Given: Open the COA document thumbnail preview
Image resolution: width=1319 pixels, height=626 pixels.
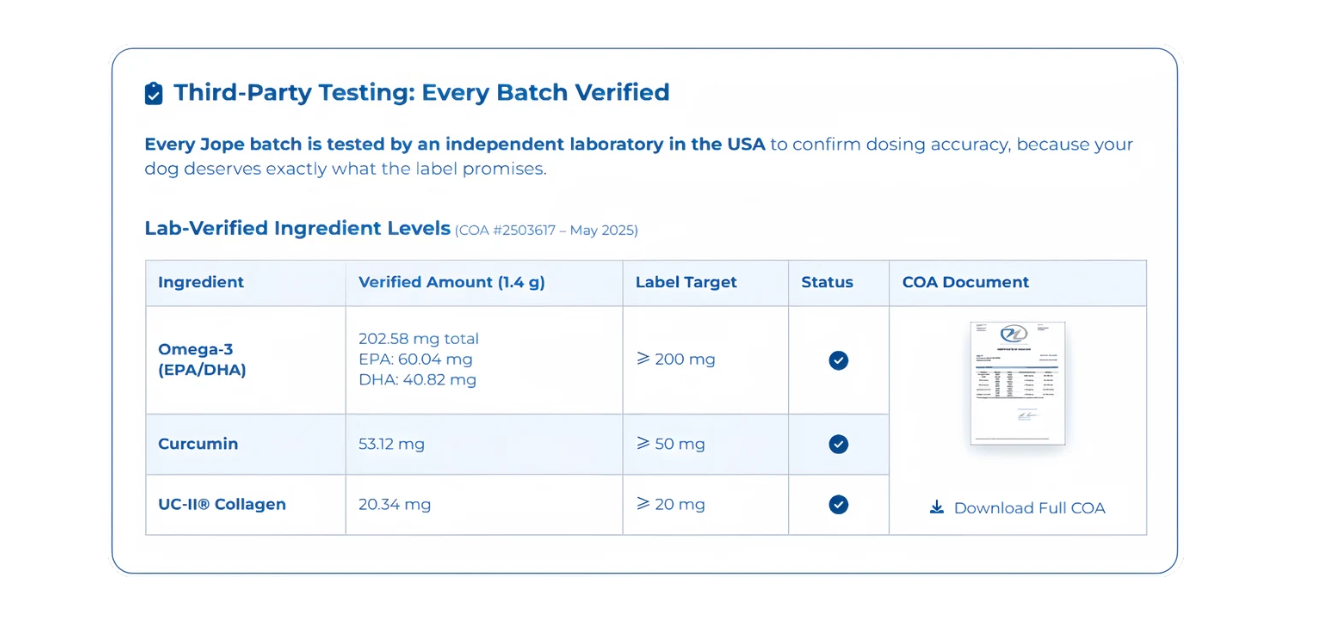Looking at the screenshot, I should 1017,384.
